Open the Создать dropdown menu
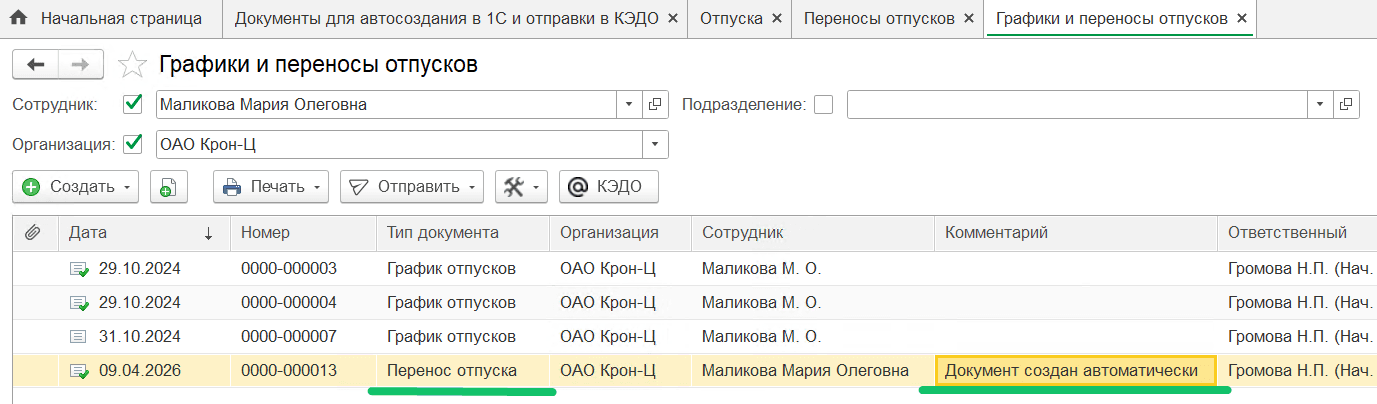This screenshot has width=1377, height=404. click(76, 187)
